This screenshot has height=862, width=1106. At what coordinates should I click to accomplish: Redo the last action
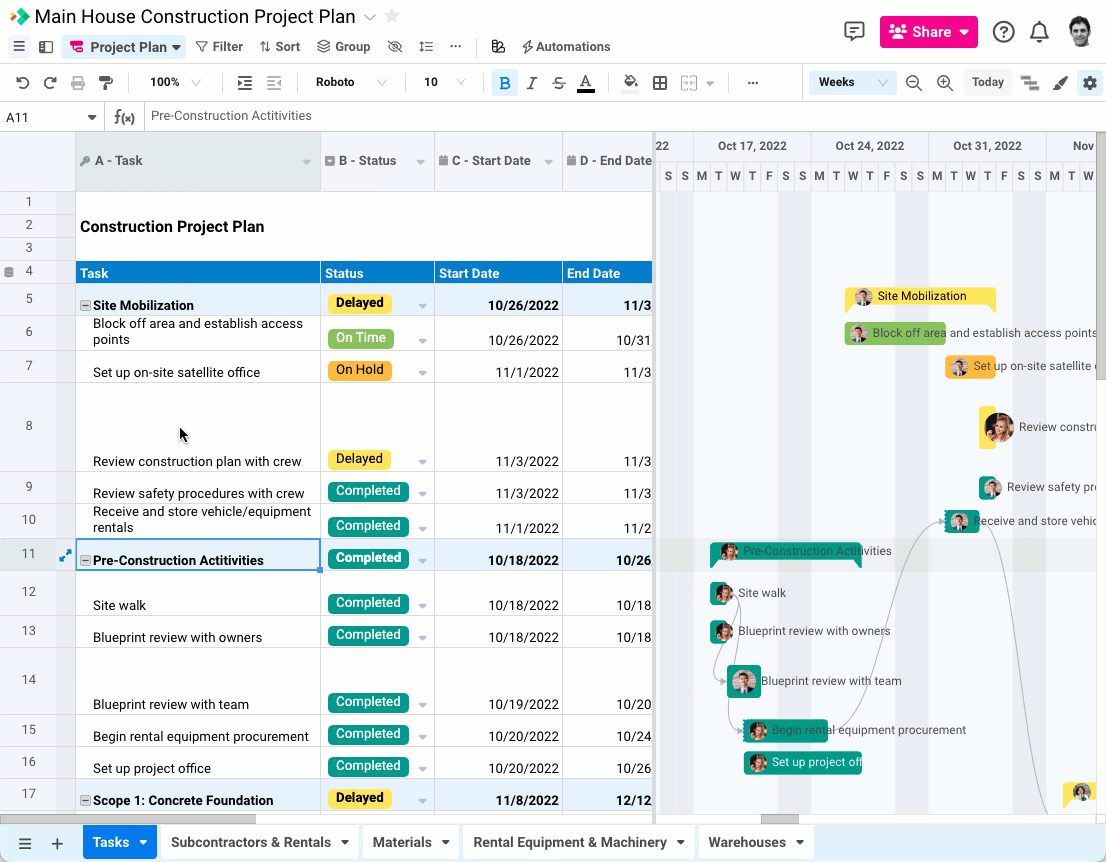pos(50,83)
